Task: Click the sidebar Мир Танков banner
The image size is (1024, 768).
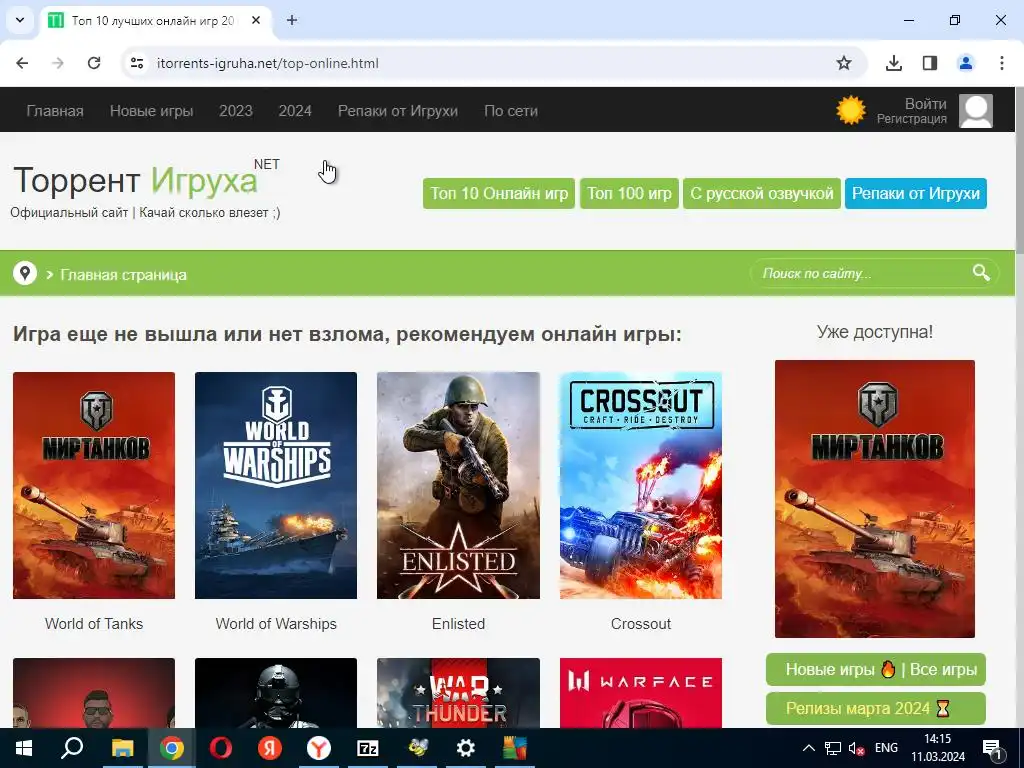Action: (x=875, y=499)
